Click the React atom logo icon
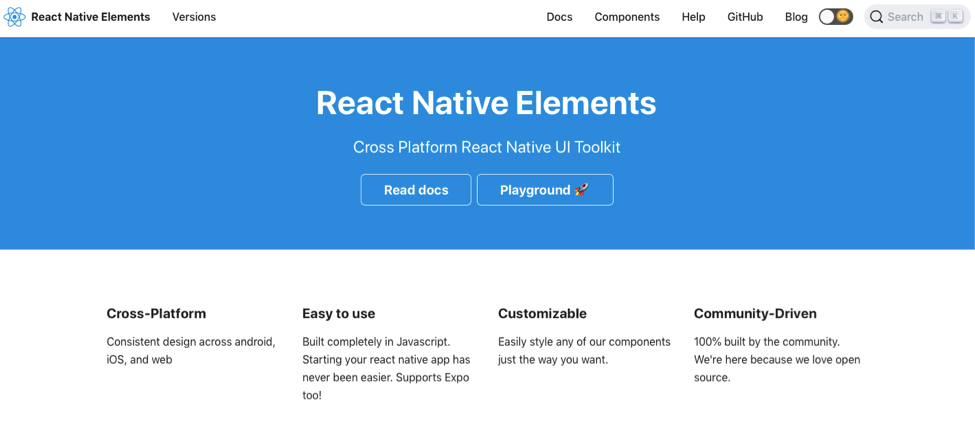The width and height of the screenshot is (975, 442). pos(14,17)
